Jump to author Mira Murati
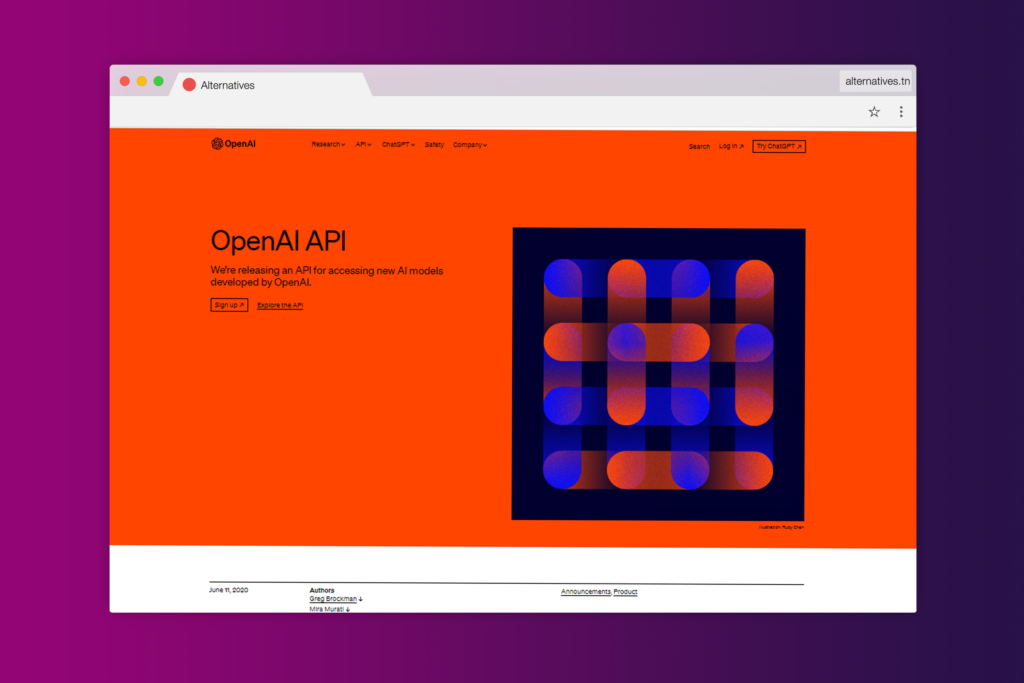This screenshot has height=683, width=1024. (329, 609)
